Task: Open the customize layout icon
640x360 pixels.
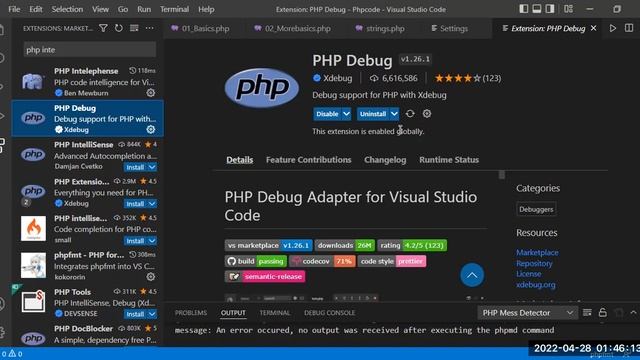Action: click(x=568, y=9)
